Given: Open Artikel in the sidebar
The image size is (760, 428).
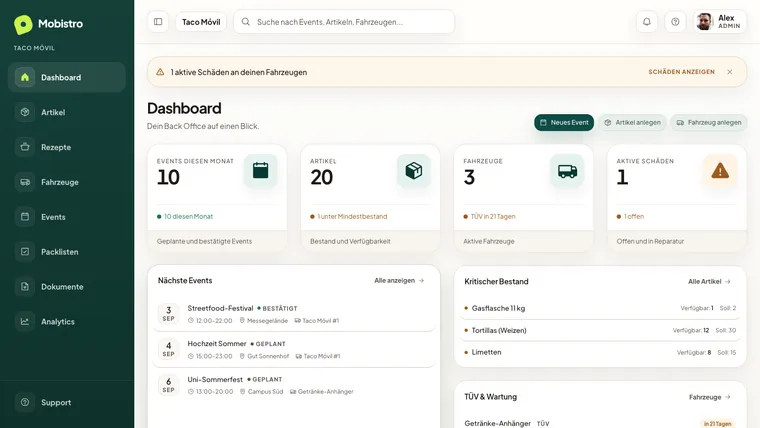Looking at the screenshot, I should pos(67,112).
